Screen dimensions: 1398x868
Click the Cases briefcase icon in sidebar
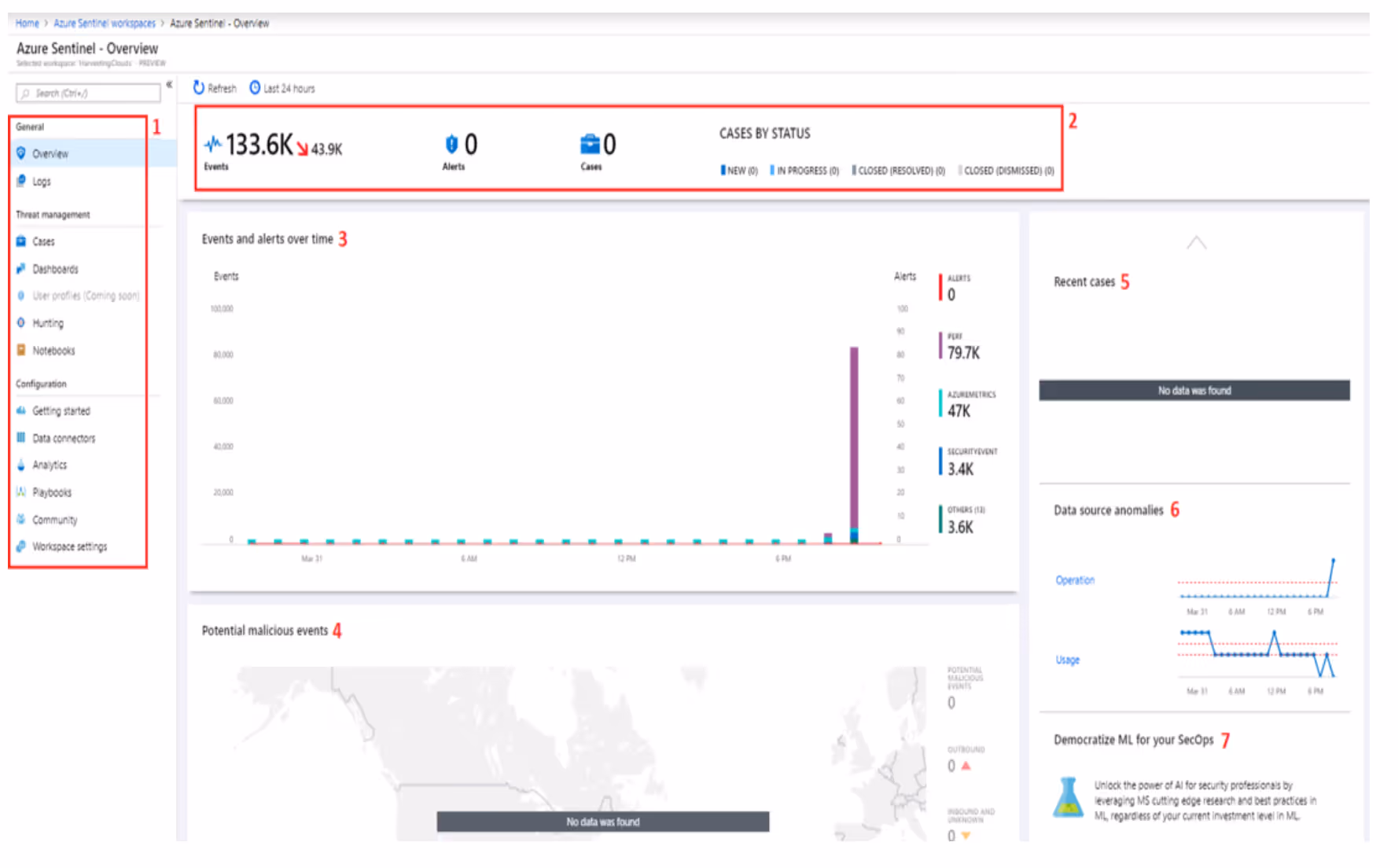click(x=21, y=241)
